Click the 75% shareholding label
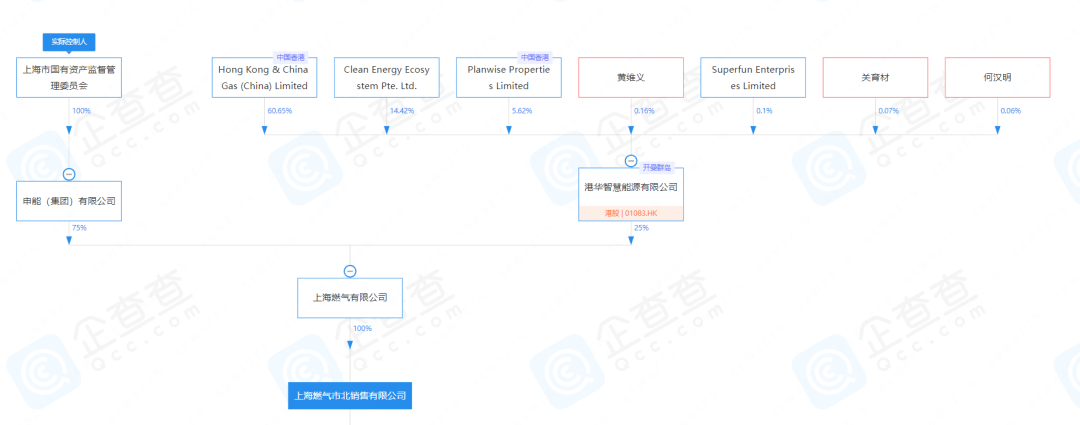The width and height of the screenshot is (1080, 425). [x=79, y=227]
